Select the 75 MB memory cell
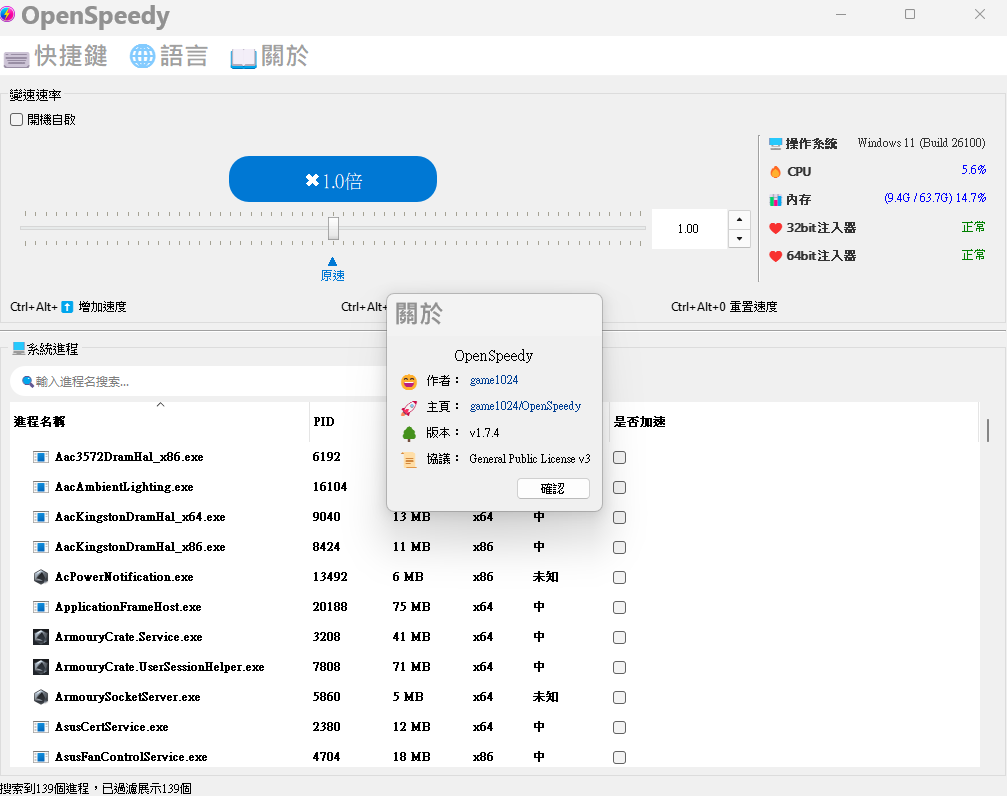This screenshot has height=796, width=1007. [411, 606]
